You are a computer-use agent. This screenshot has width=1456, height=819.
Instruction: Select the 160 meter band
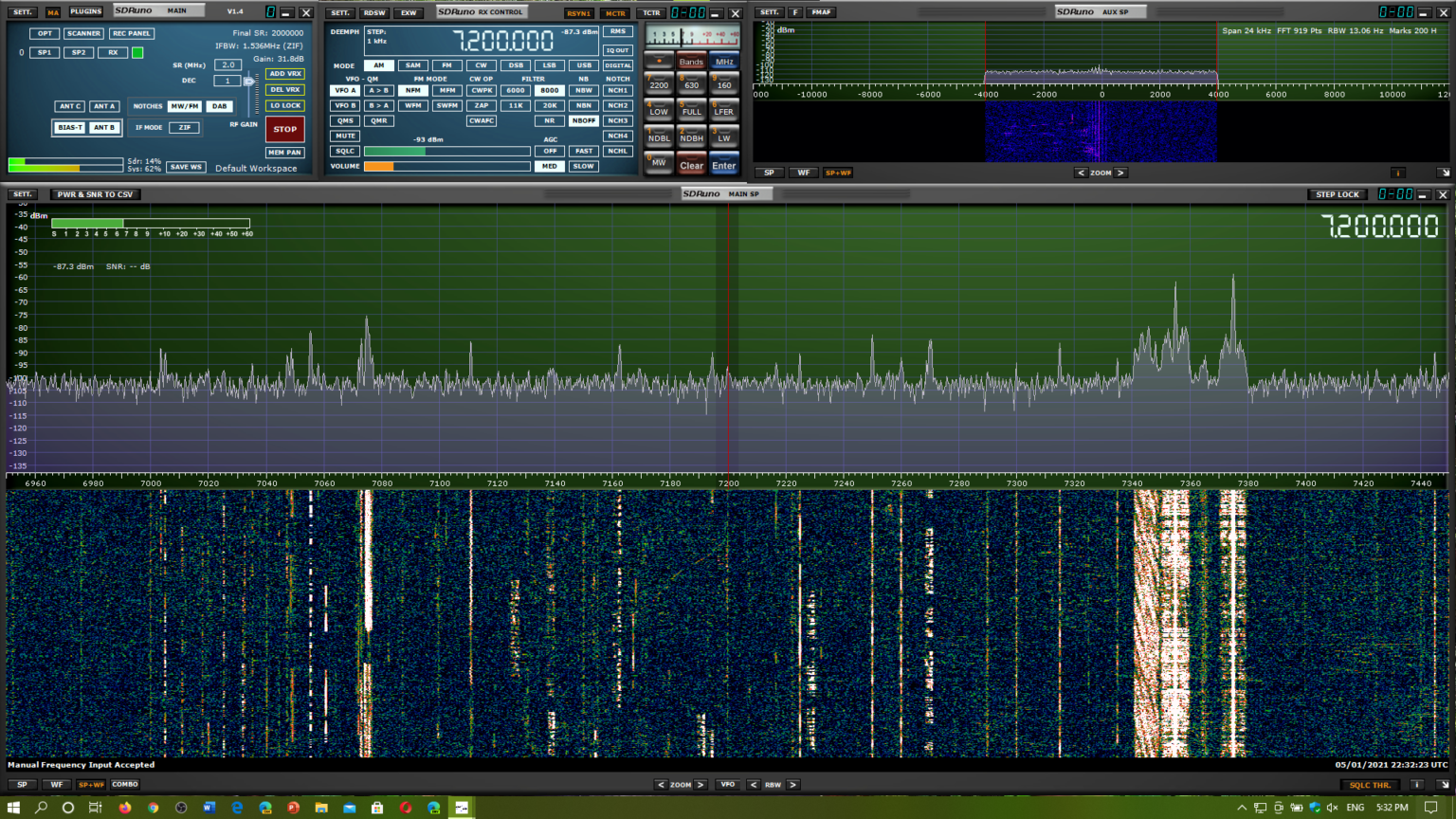point(723,85)
